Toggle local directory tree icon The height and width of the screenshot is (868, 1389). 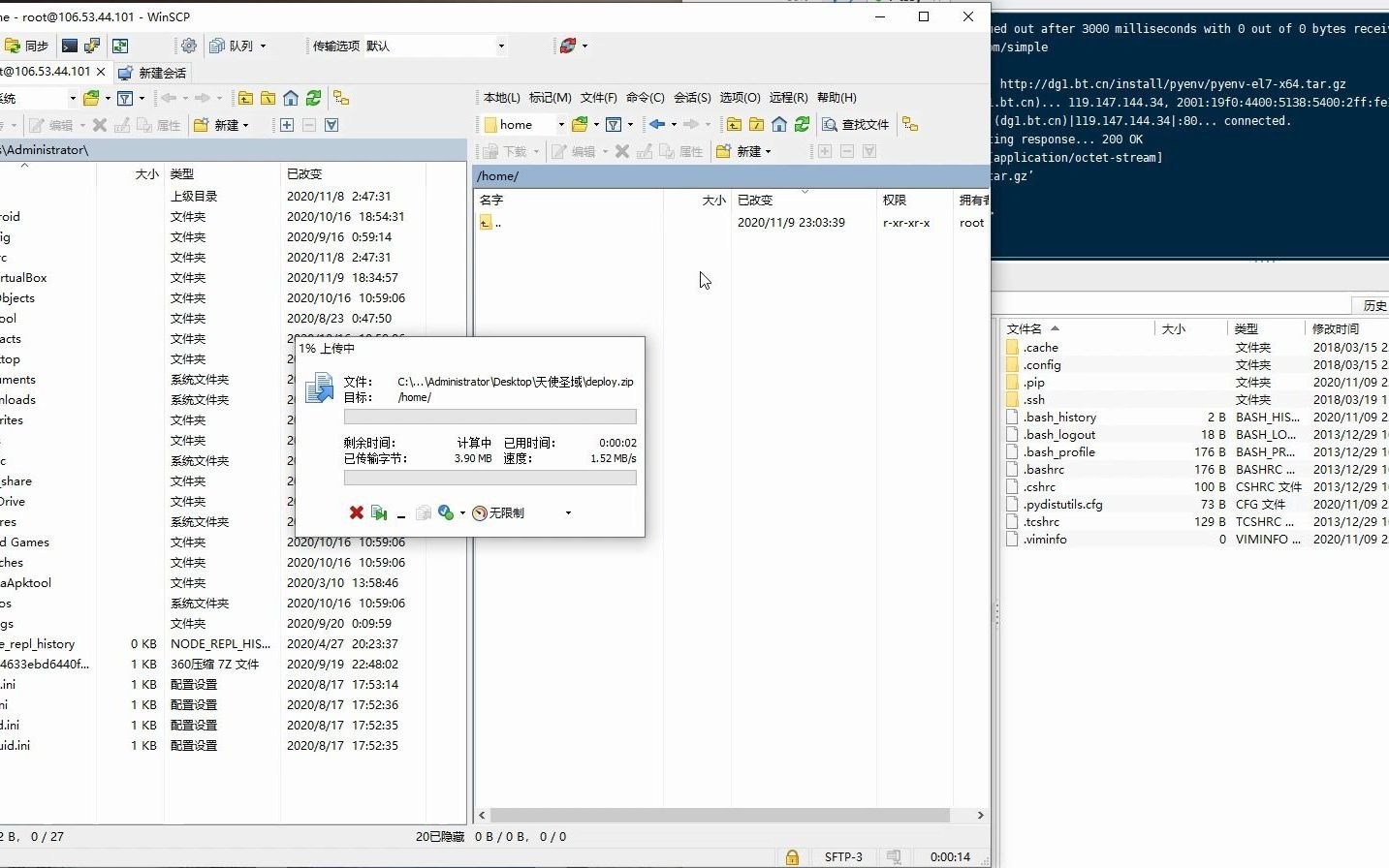341,98
